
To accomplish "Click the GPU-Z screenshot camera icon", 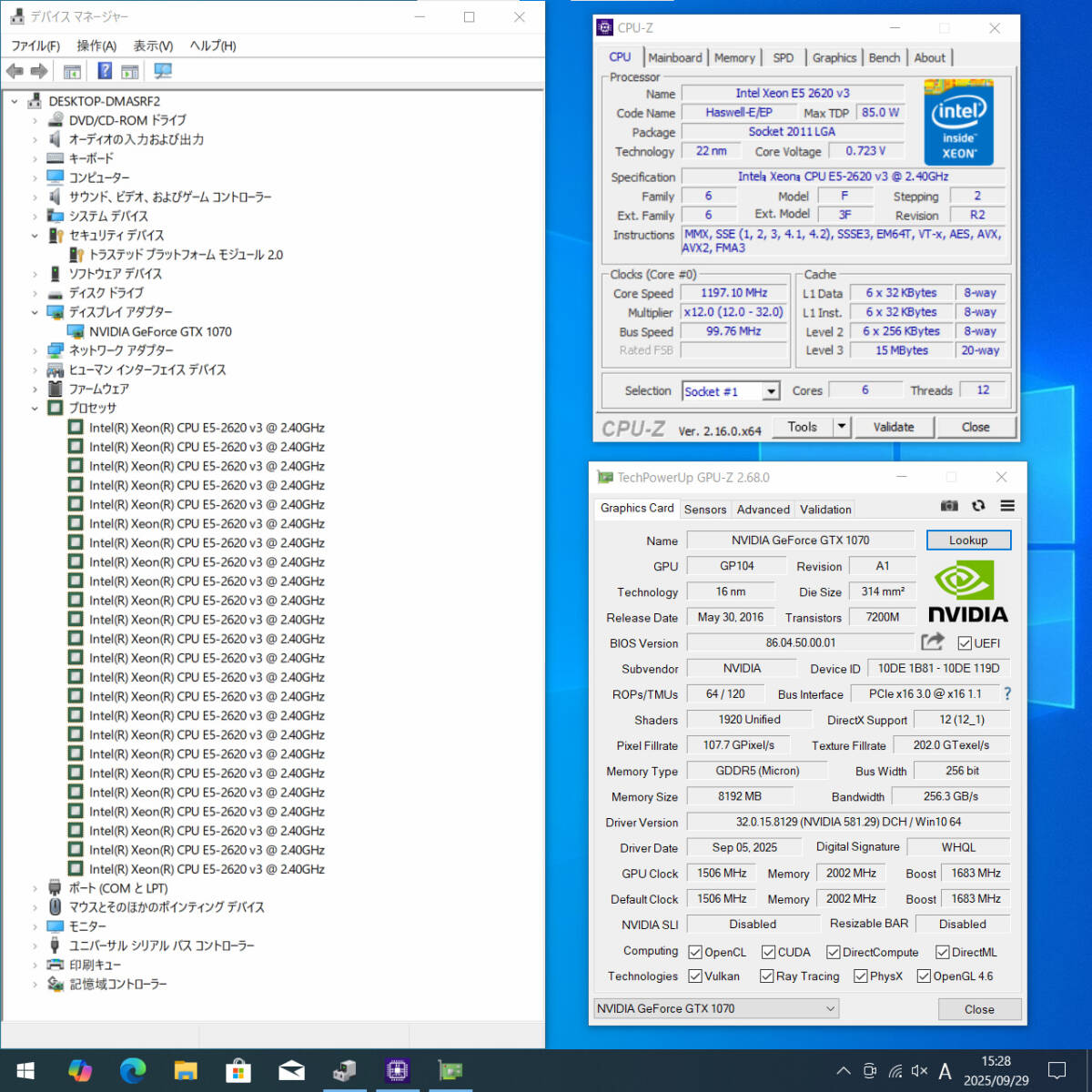I will click(x=949, y=506).
